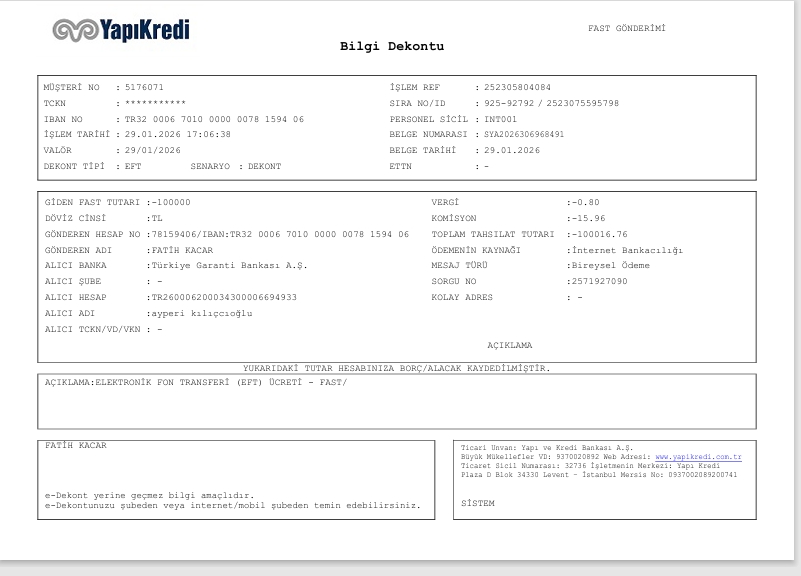This screenshot has width=801, height=576.
Task: Click the Senaryo value DEKONT
Action: click(x=265, y=166)
